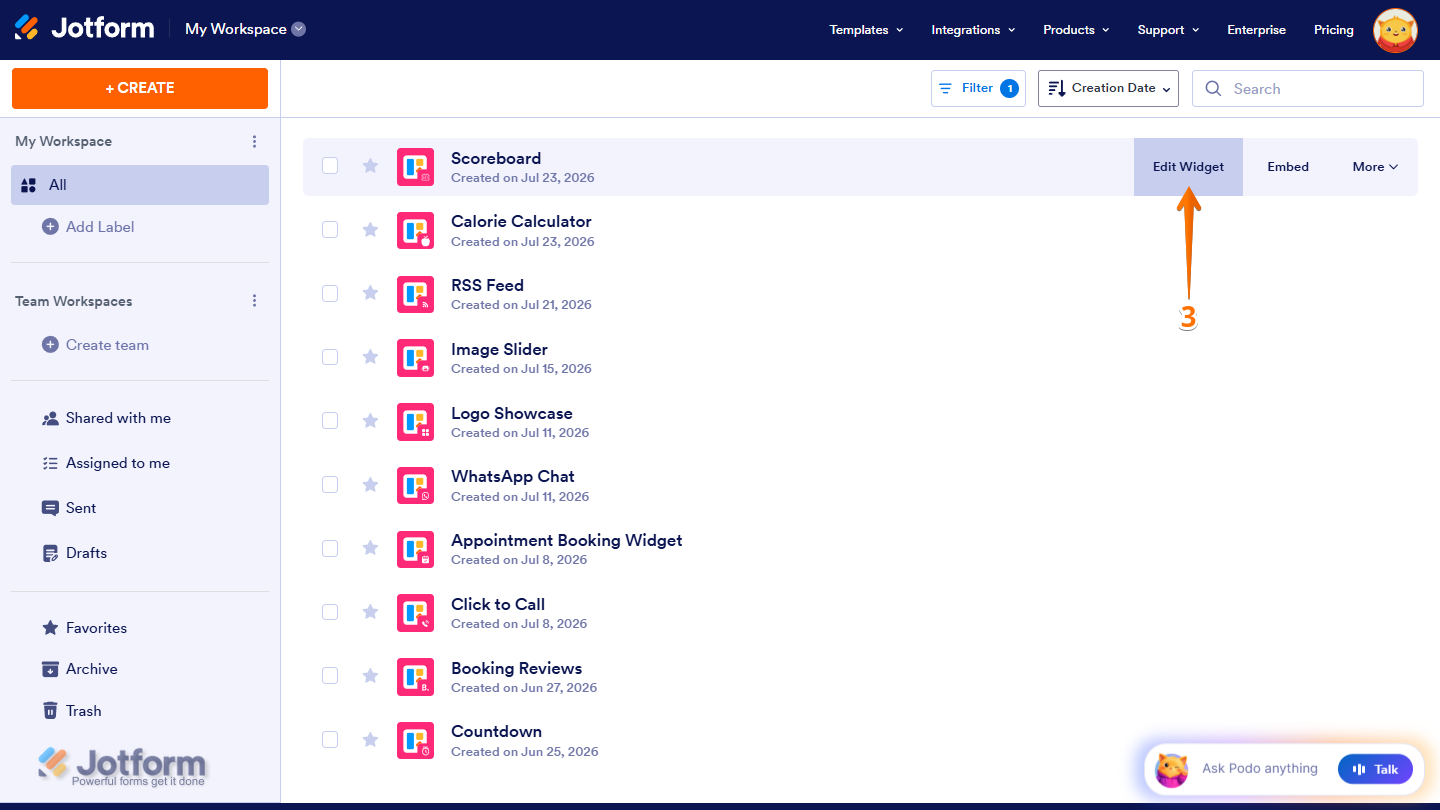Create a new team workspace

[x=95, y=345]
